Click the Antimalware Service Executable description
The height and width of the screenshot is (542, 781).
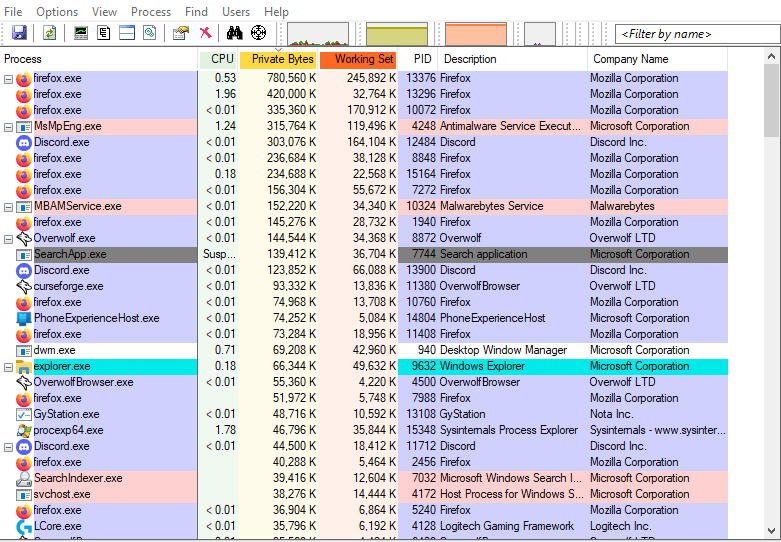pos(510,127)
